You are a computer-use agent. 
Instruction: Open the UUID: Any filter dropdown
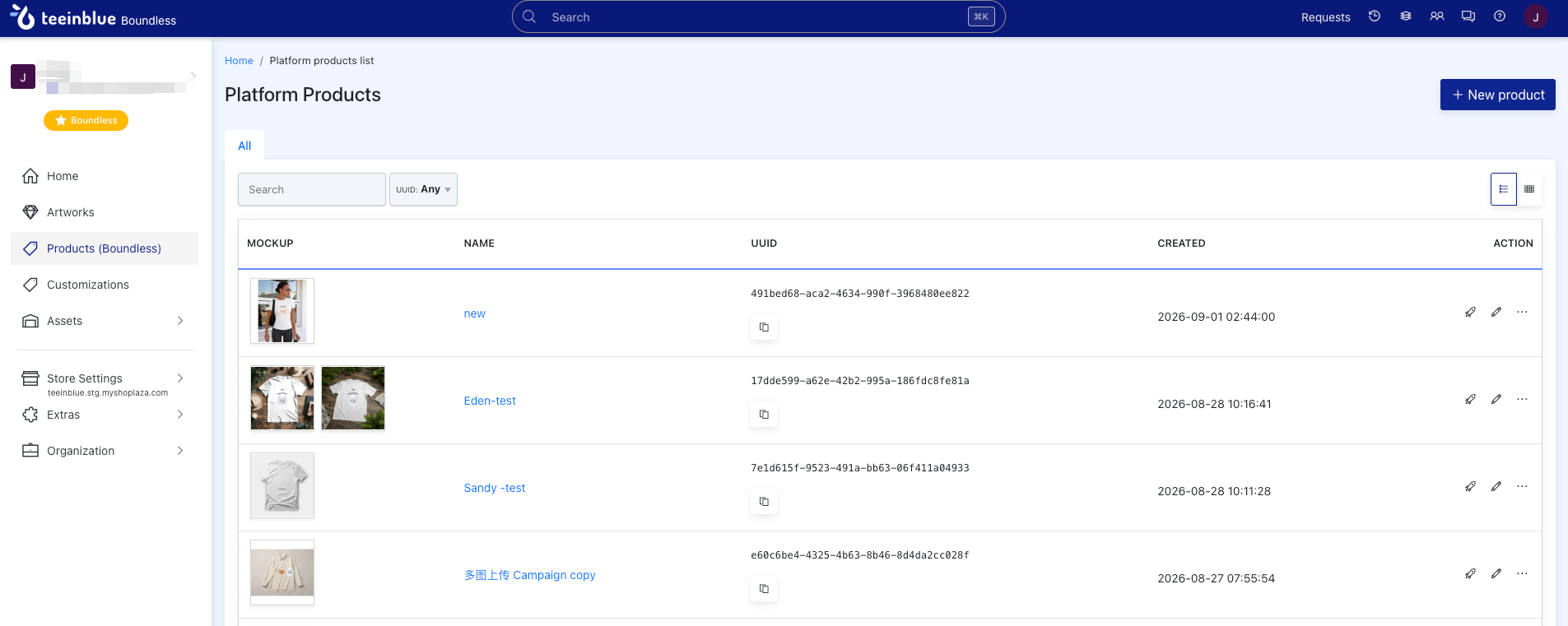(423, 189)
